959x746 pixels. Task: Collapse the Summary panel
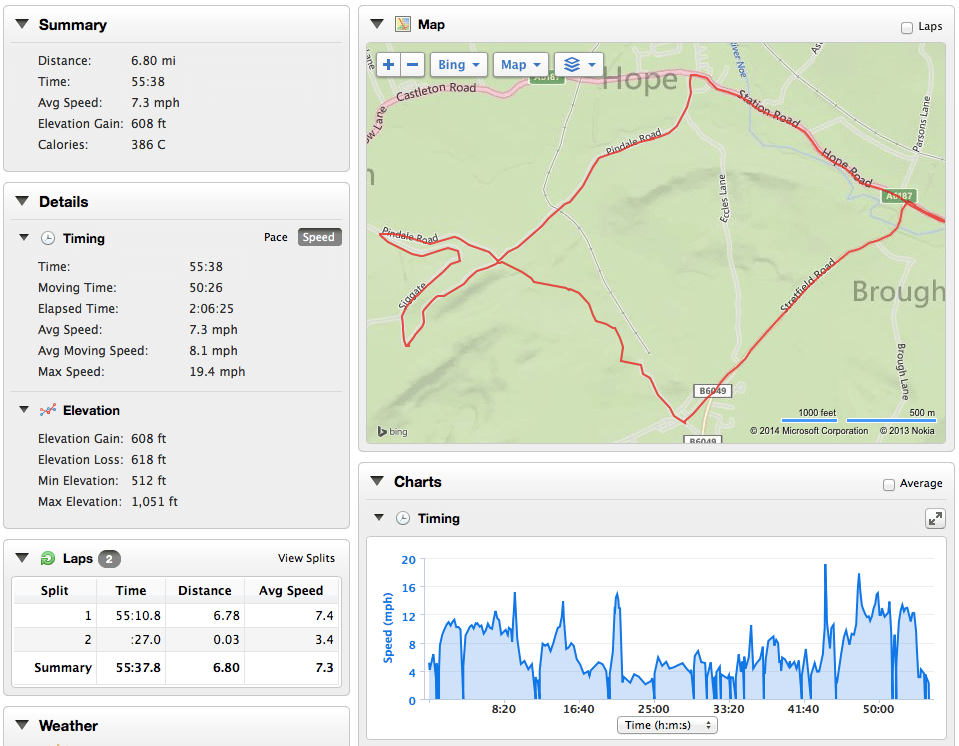[x=21, y=24]
